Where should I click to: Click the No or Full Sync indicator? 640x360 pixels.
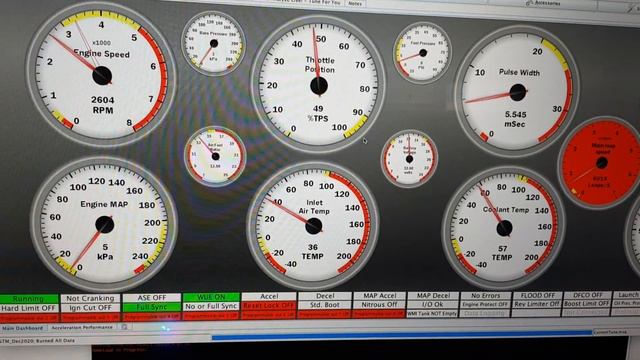tap(211, 306)
